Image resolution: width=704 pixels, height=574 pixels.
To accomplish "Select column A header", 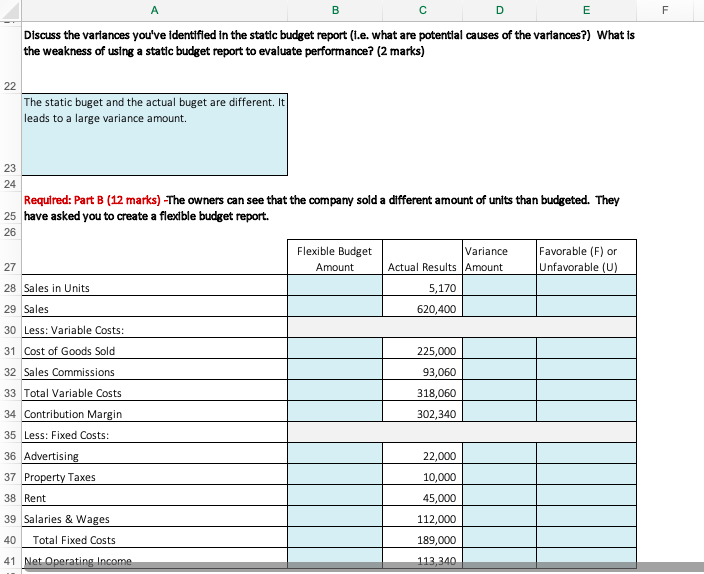I will [x=154, y=10].
